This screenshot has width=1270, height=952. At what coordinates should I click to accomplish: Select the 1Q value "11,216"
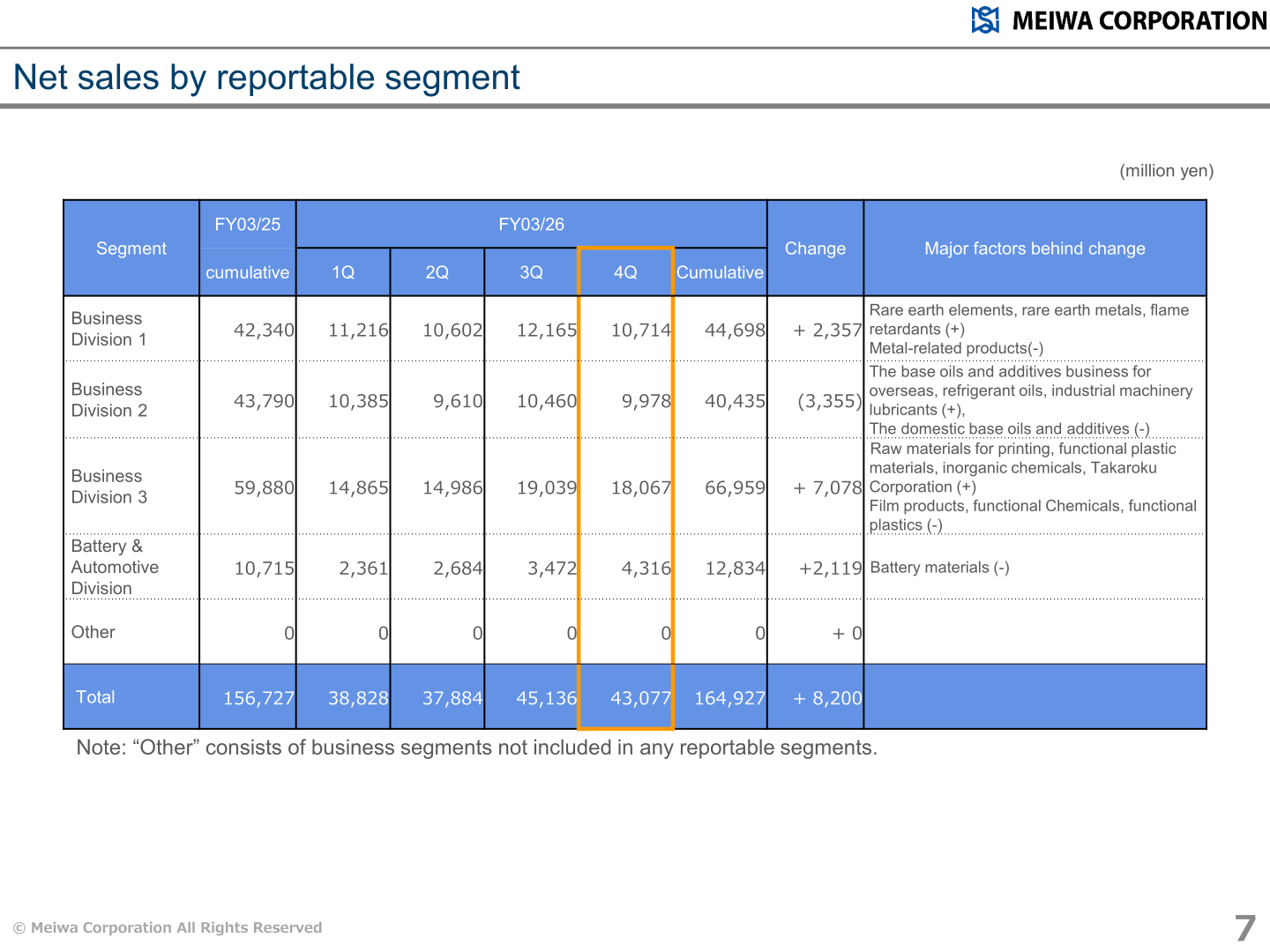358,331
